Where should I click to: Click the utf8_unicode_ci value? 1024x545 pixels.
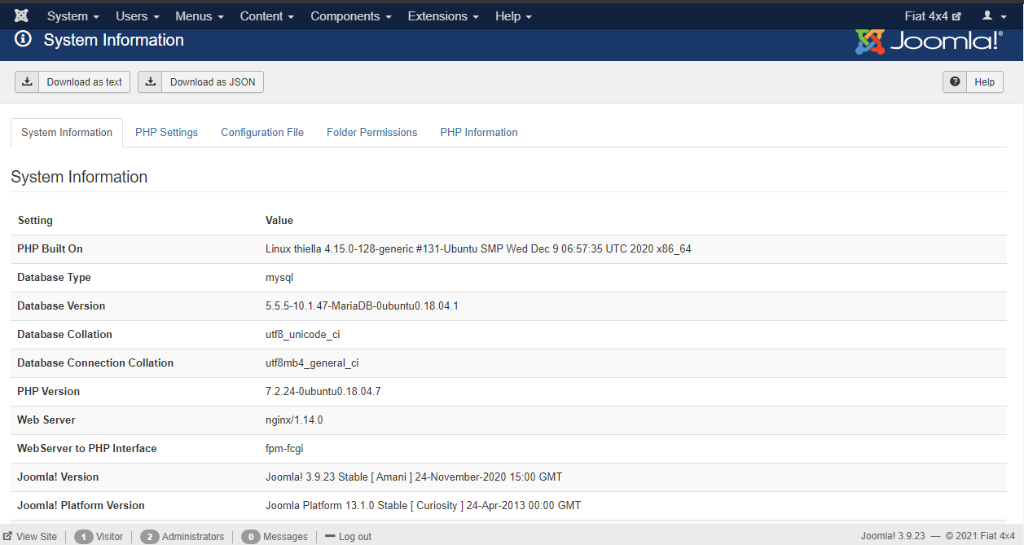pos(302,335)
